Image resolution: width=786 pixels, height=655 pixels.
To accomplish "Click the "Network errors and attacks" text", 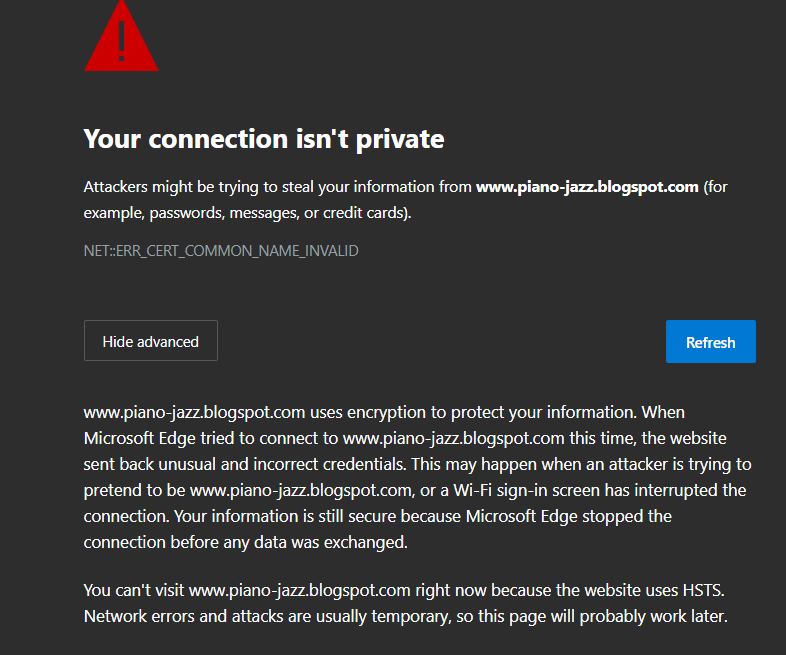I will pos(178,616).
